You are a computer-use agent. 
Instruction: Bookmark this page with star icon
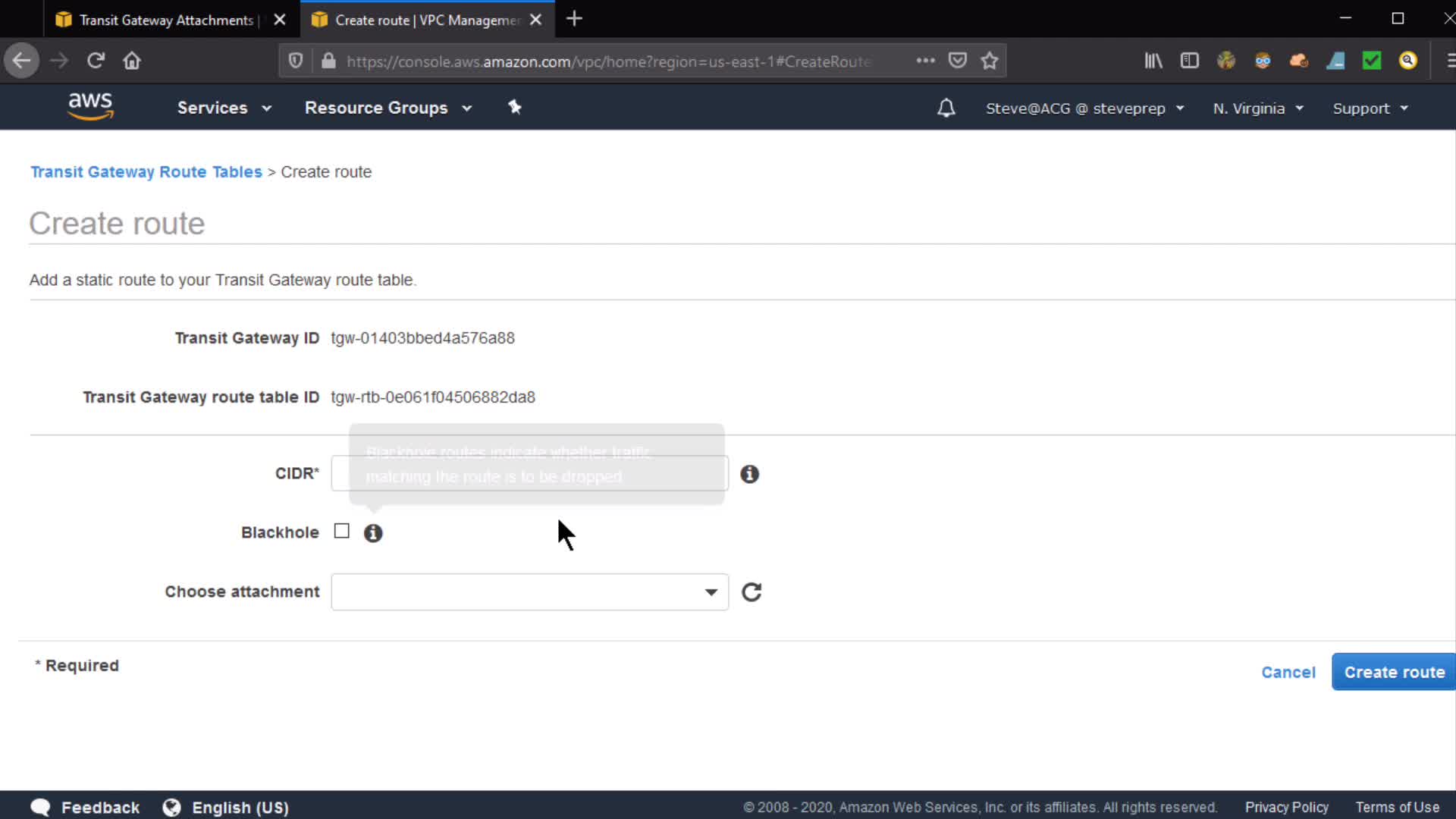pyautogui.click(x=989, y=61)
